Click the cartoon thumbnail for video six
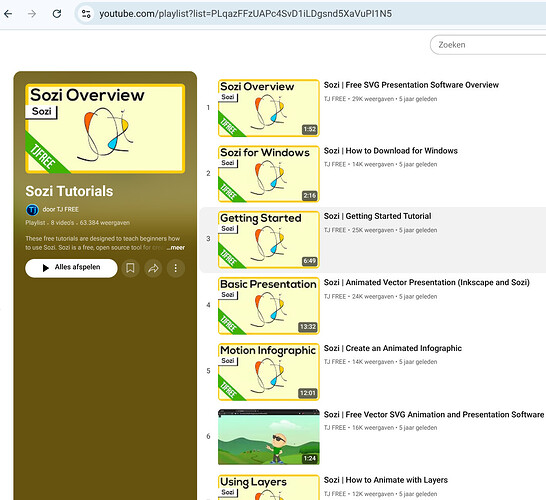The height and width of the screenshot is (500, 546). pos(269,437)
